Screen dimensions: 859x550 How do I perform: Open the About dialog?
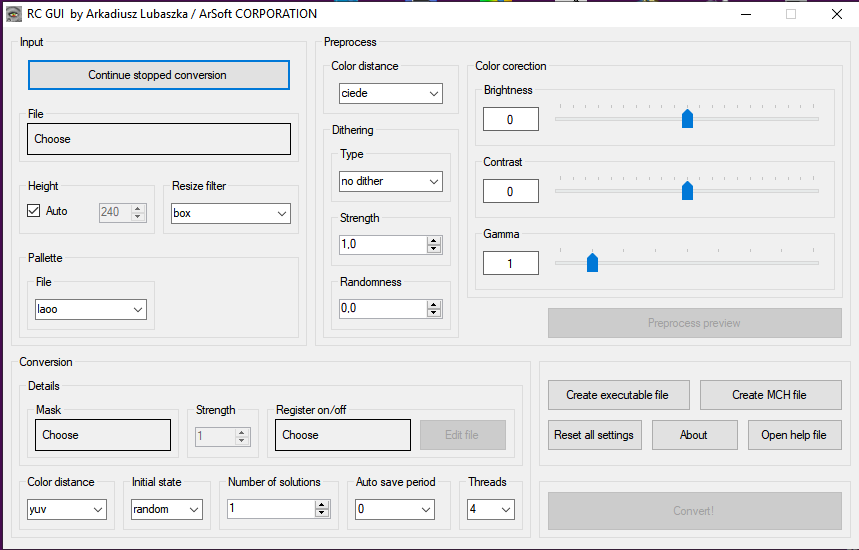pyautogui.click(x=695, y=435)
